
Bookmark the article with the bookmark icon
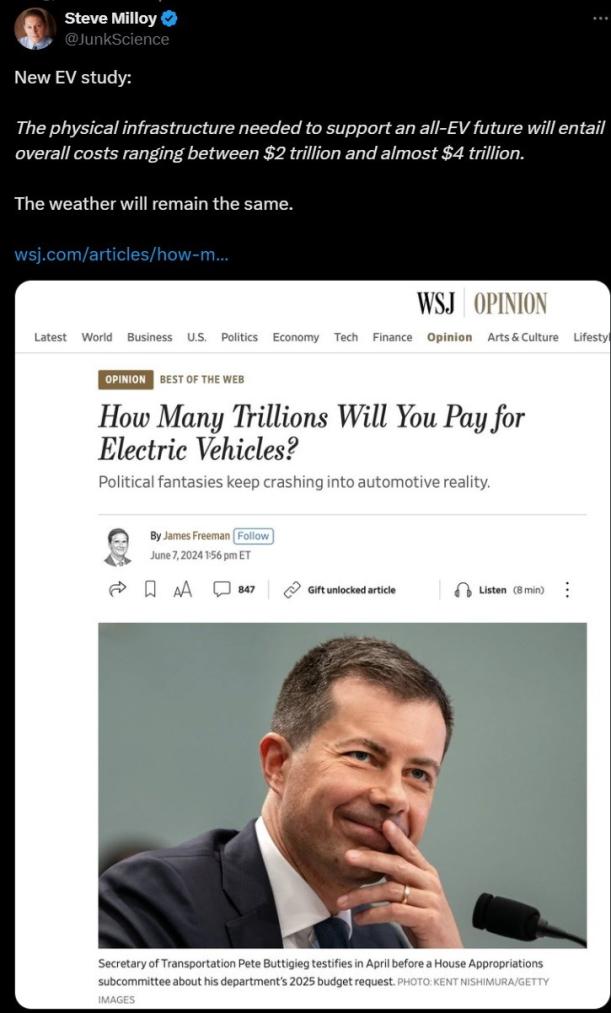(150, 589)
